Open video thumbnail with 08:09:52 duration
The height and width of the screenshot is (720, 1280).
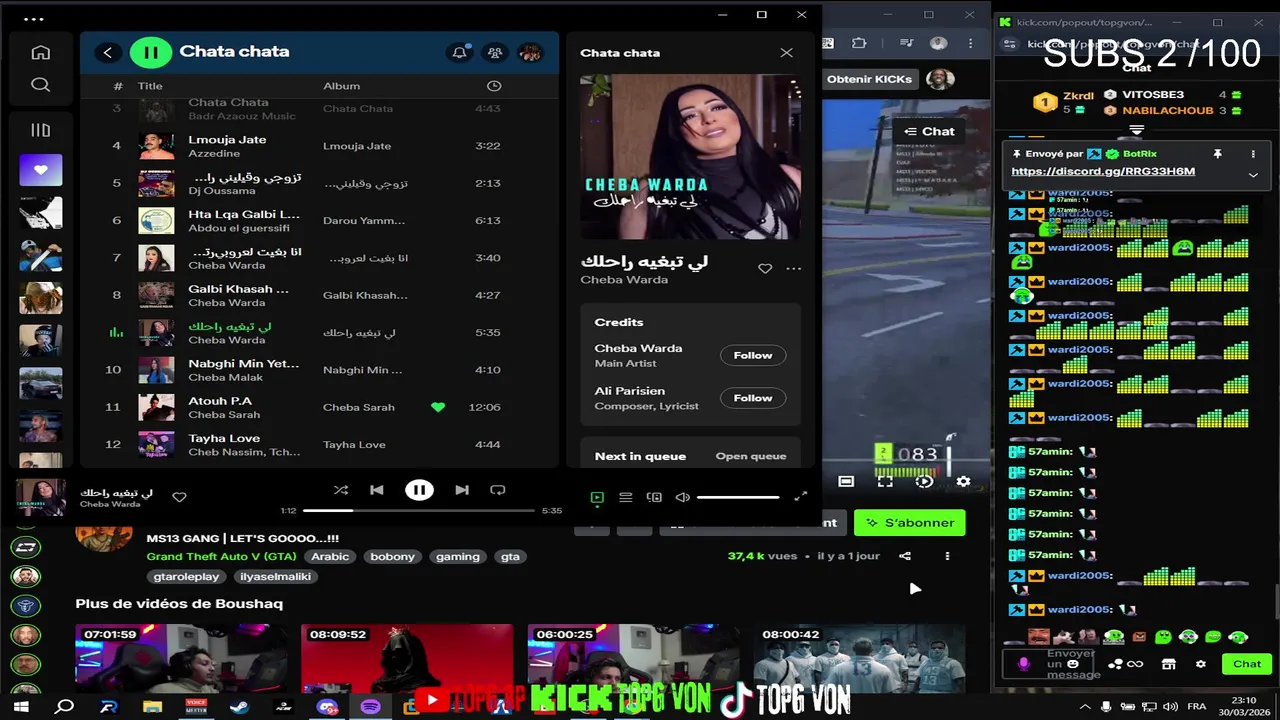(407, 658)
